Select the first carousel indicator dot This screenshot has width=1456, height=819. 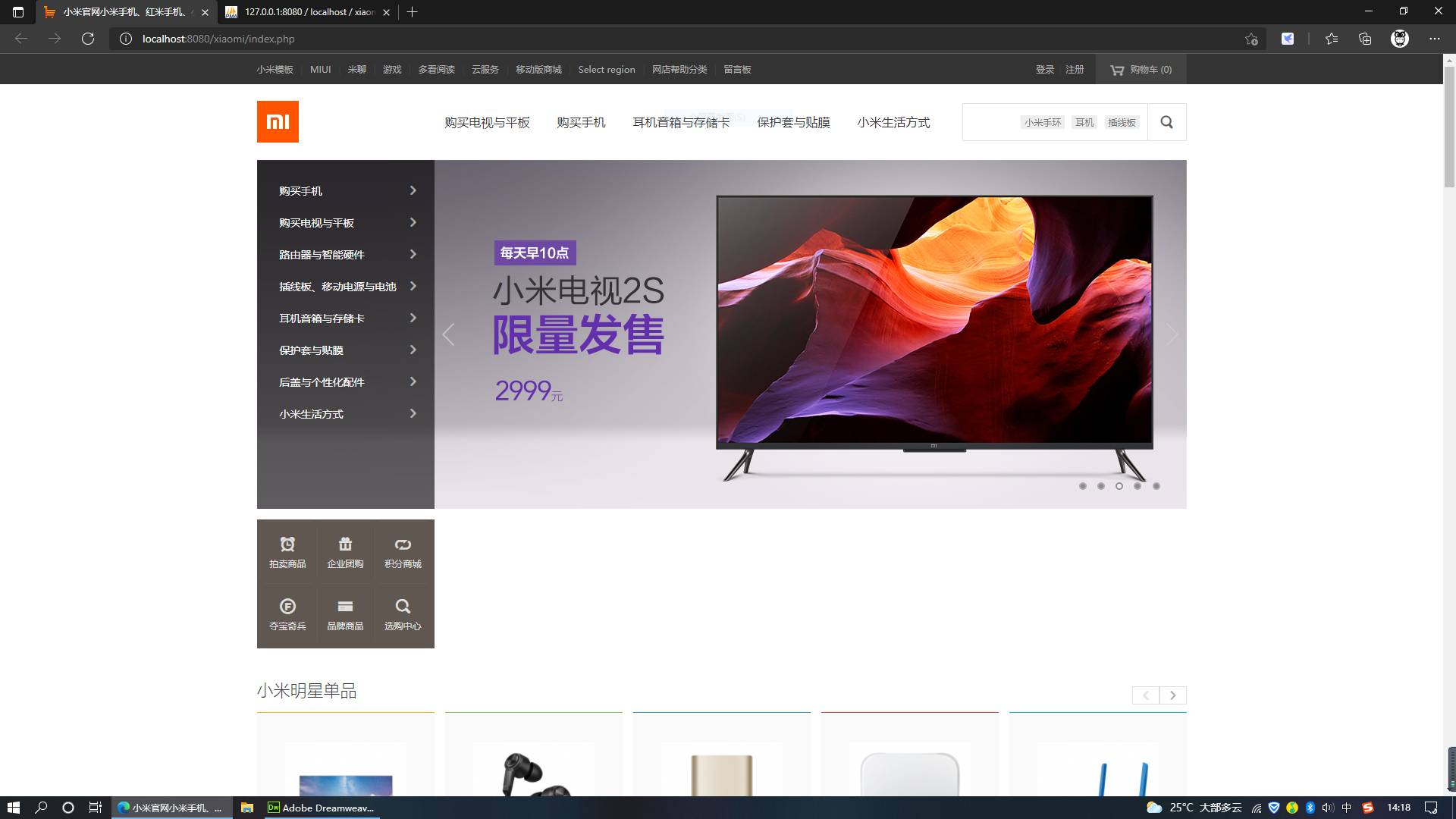(1083, 486)
